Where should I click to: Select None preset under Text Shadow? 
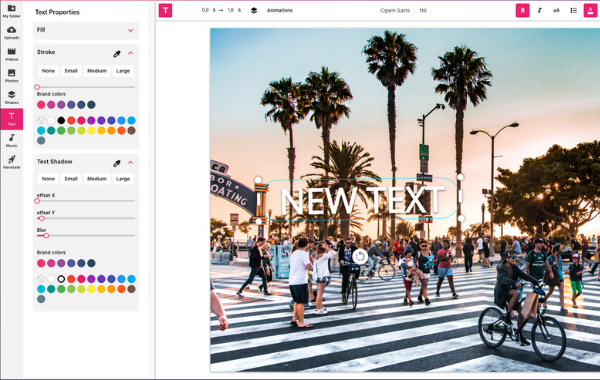point(48,179)
